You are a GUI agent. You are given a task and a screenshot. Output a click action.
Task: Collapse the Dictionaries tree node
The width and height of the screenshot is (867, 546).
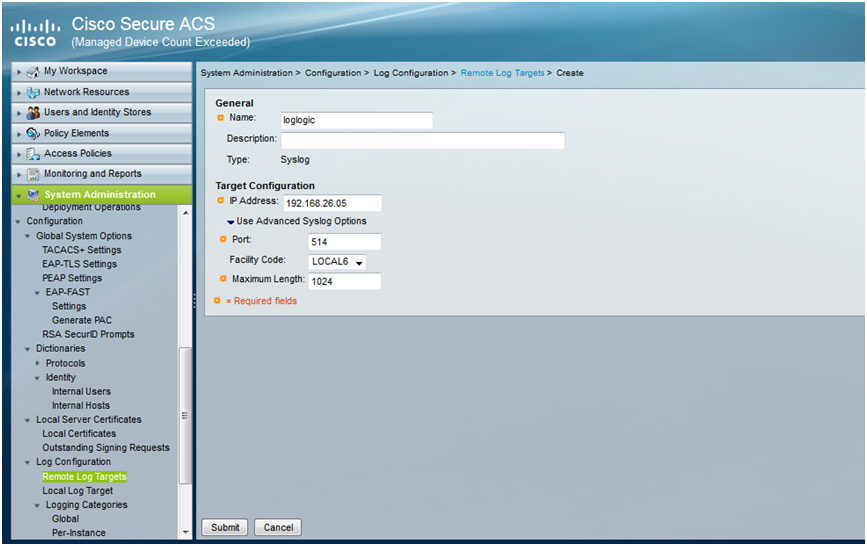coord(28,349)
